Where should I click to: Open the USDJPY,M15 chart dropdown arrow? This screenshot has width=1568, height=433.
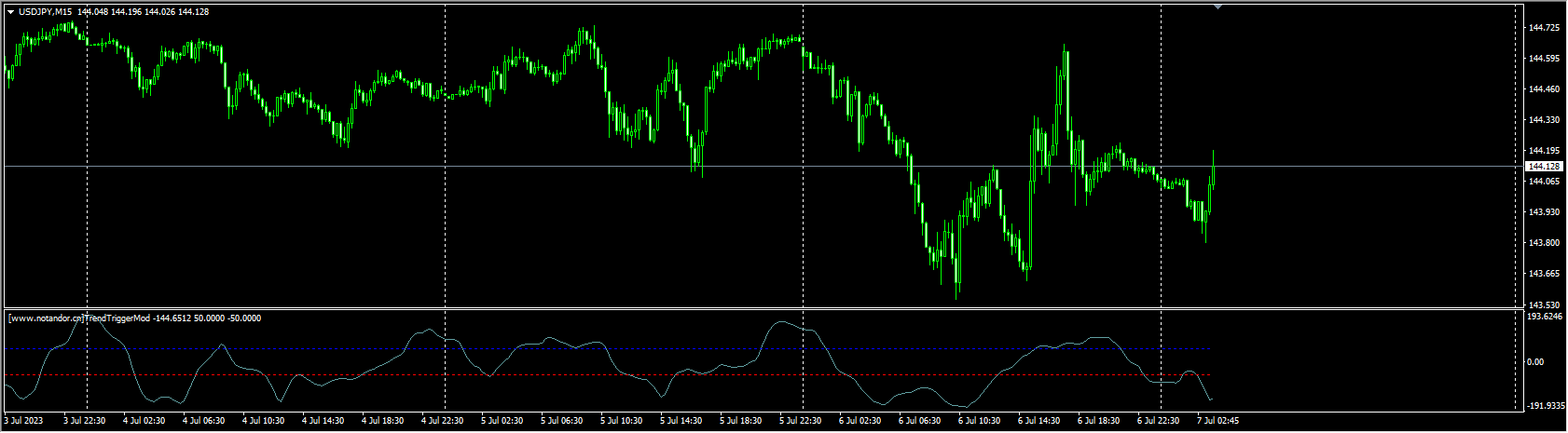click(x=10, y=11)
